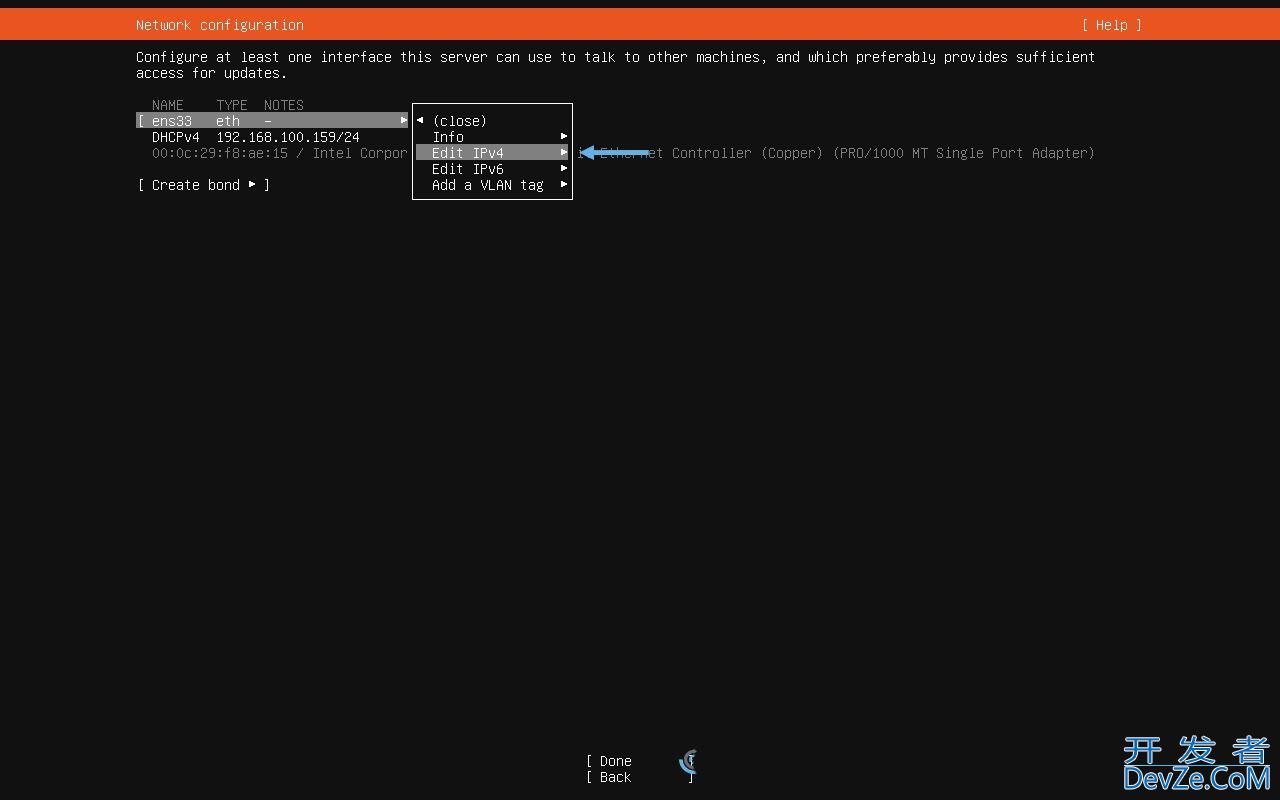1280x800 pixels.
Task: Click the arrow beside Info entry
Action: point(564,136)
